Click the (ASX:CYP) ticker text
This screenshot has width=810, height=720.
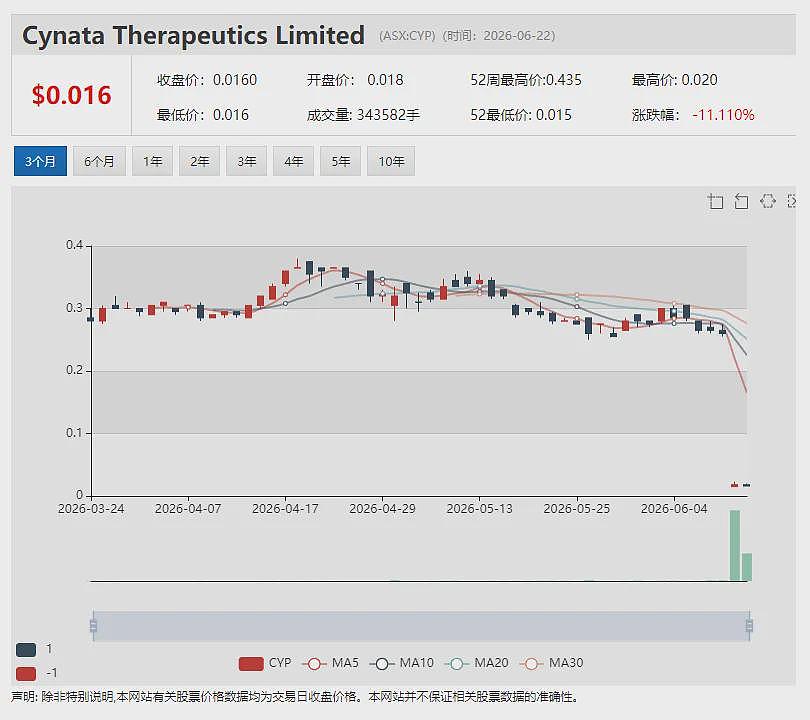click(x=407, y=36)
